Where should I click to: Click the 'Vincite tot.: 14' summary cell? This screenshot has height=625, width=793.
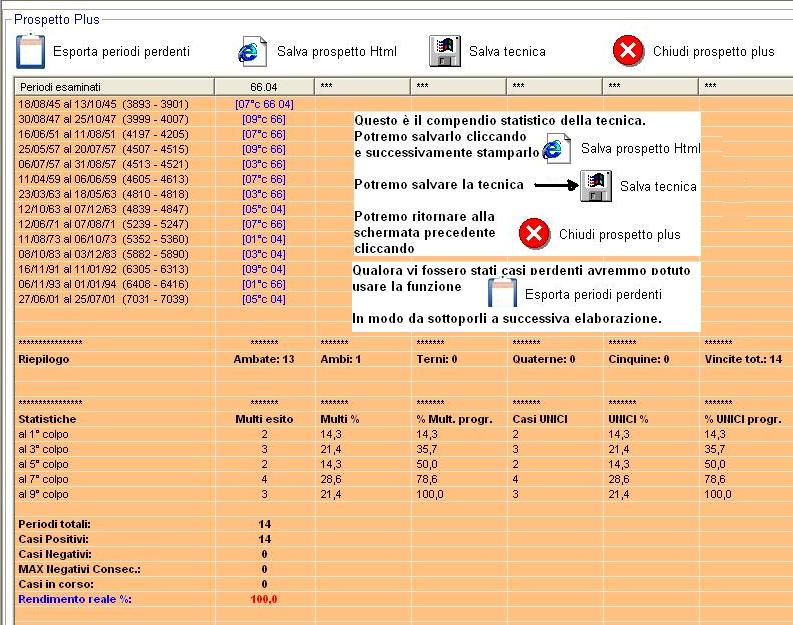click(743, 360)
